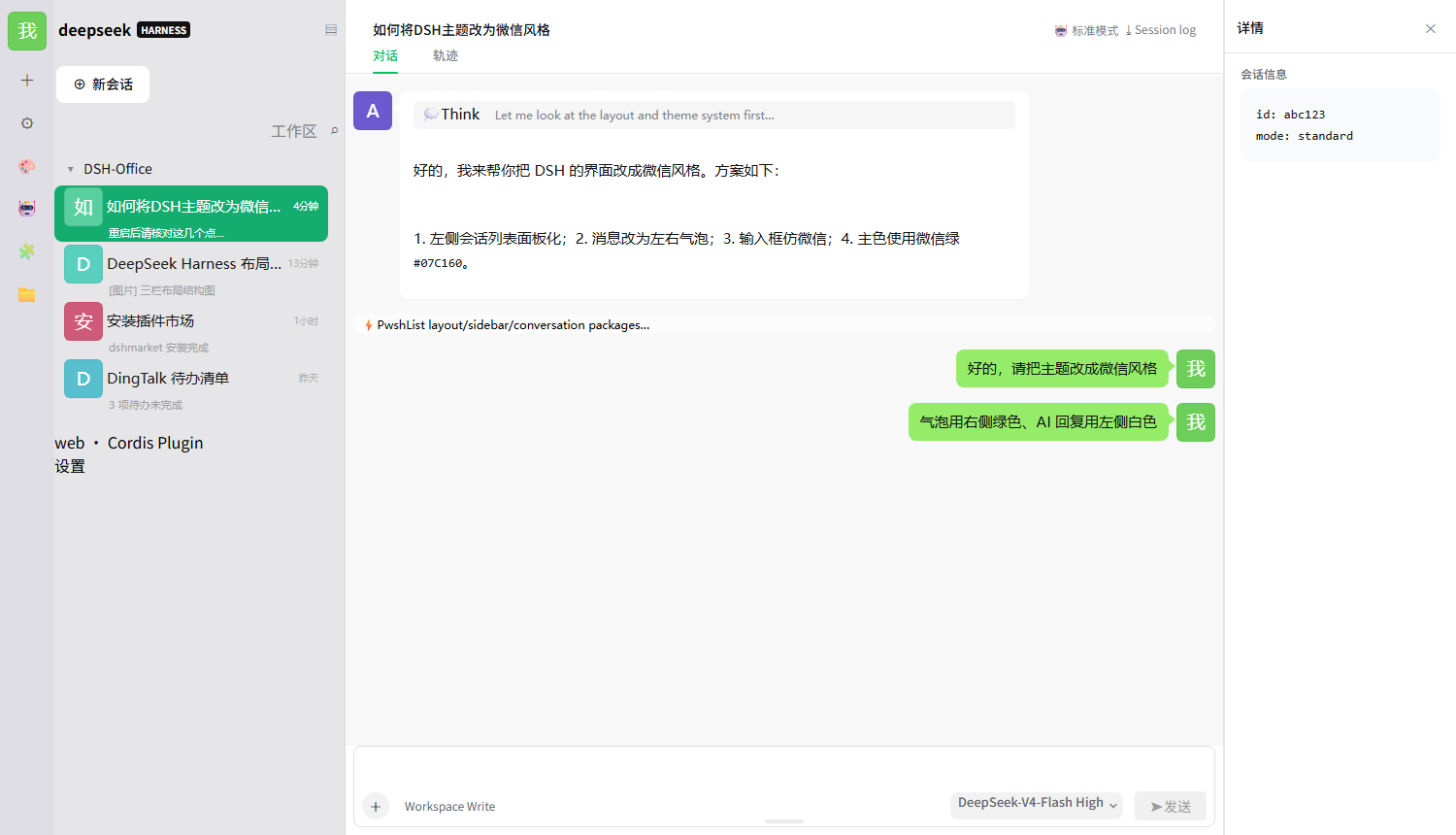Click the 3 项待办未完成 preview text
The height and width of the screenshot is (835, 1456).
[x=146, y=405]
